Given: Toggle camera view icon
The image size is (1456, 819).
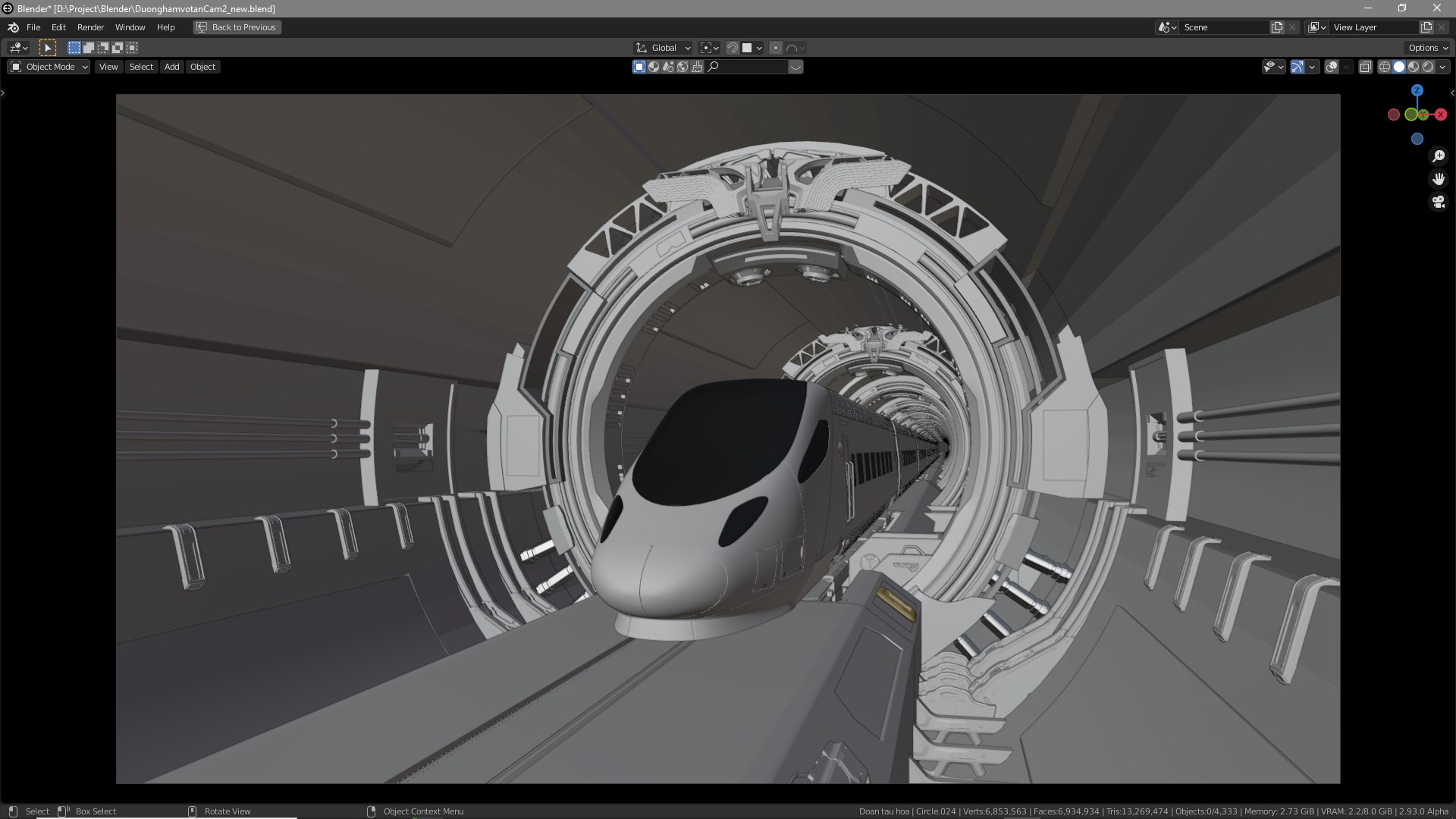Looking at the screenshot, I should coord(1439,202).
